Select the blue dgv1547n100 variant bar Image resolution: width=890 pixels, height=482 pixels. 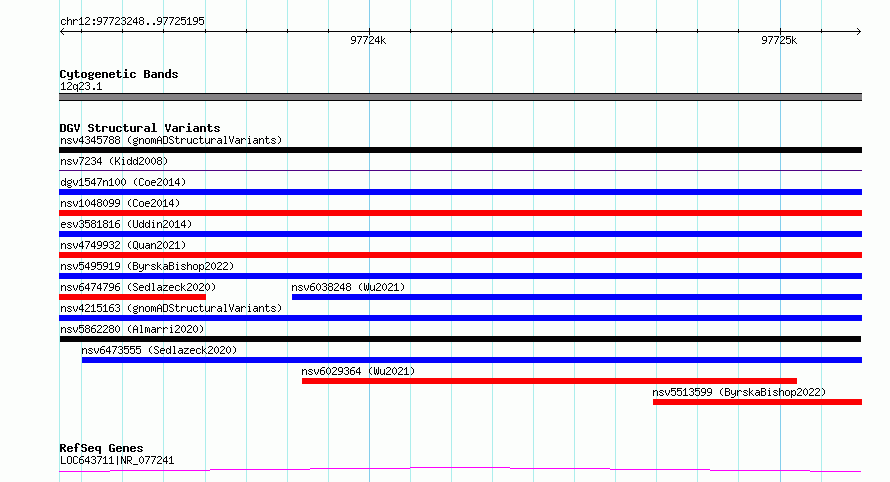(460, 192)
